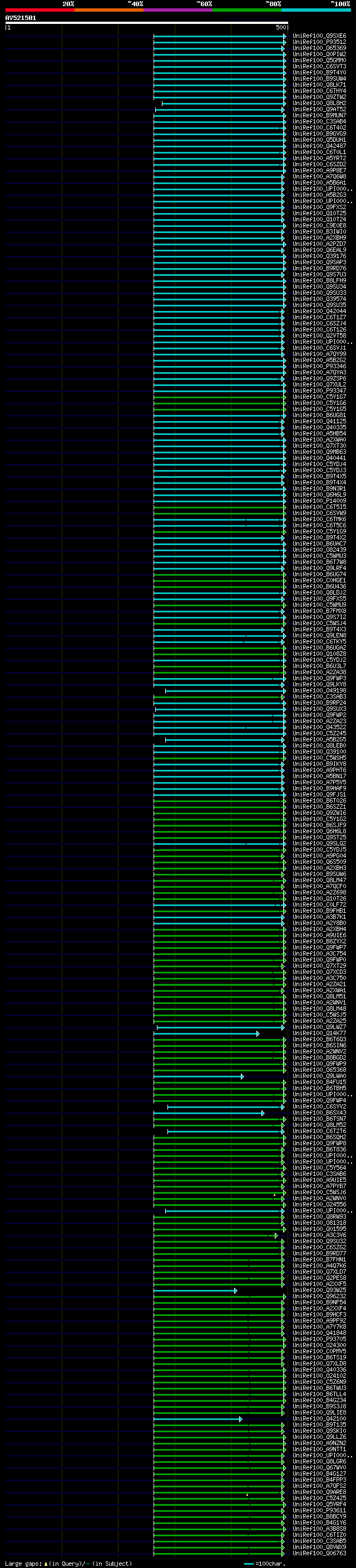Click the cyan ~100% identity color band

(x=317, y=10)
